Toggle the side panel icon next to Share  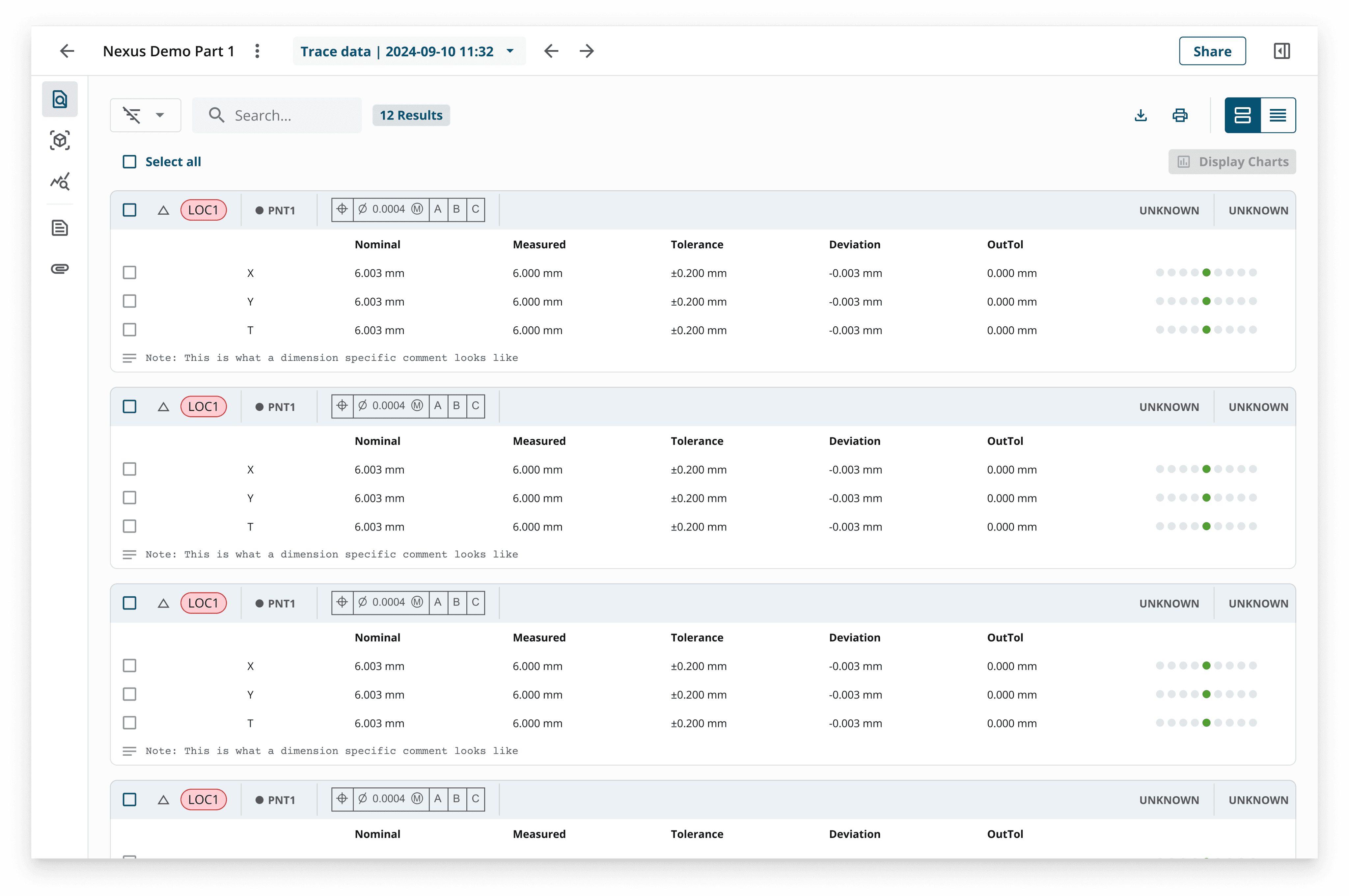[1281, 51]
